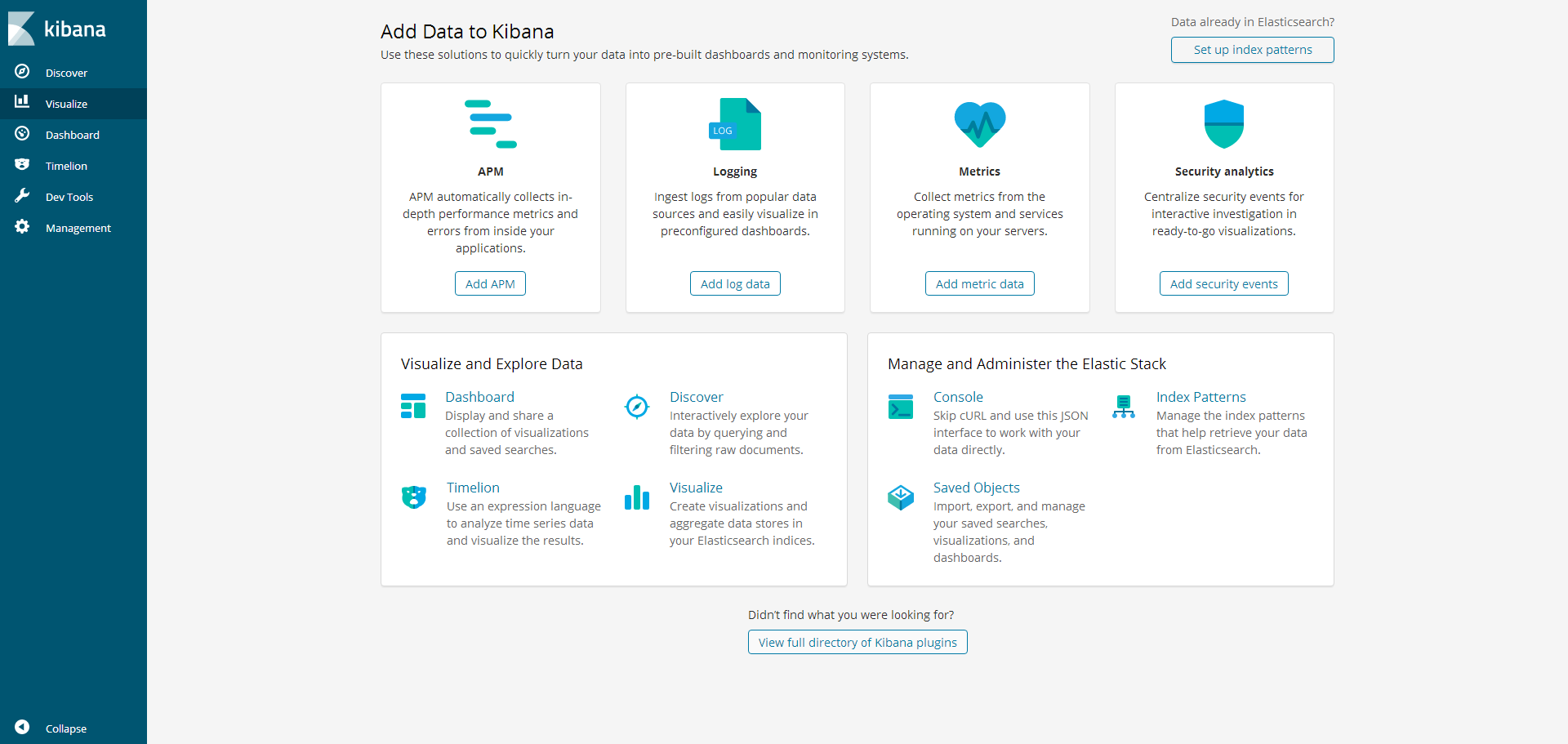Click Set up index patterns button
This screenshot has width=1568, height=744.
pos(1253,49)
